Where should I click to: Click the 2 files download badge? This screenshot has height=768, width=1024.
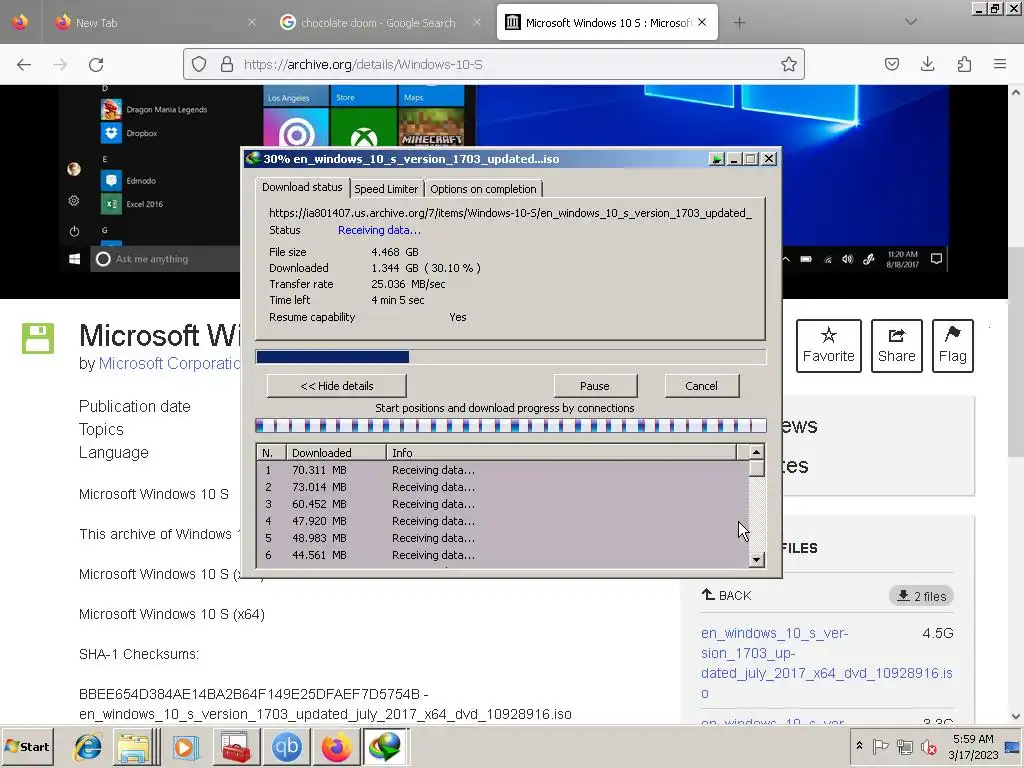click(921, 596)
